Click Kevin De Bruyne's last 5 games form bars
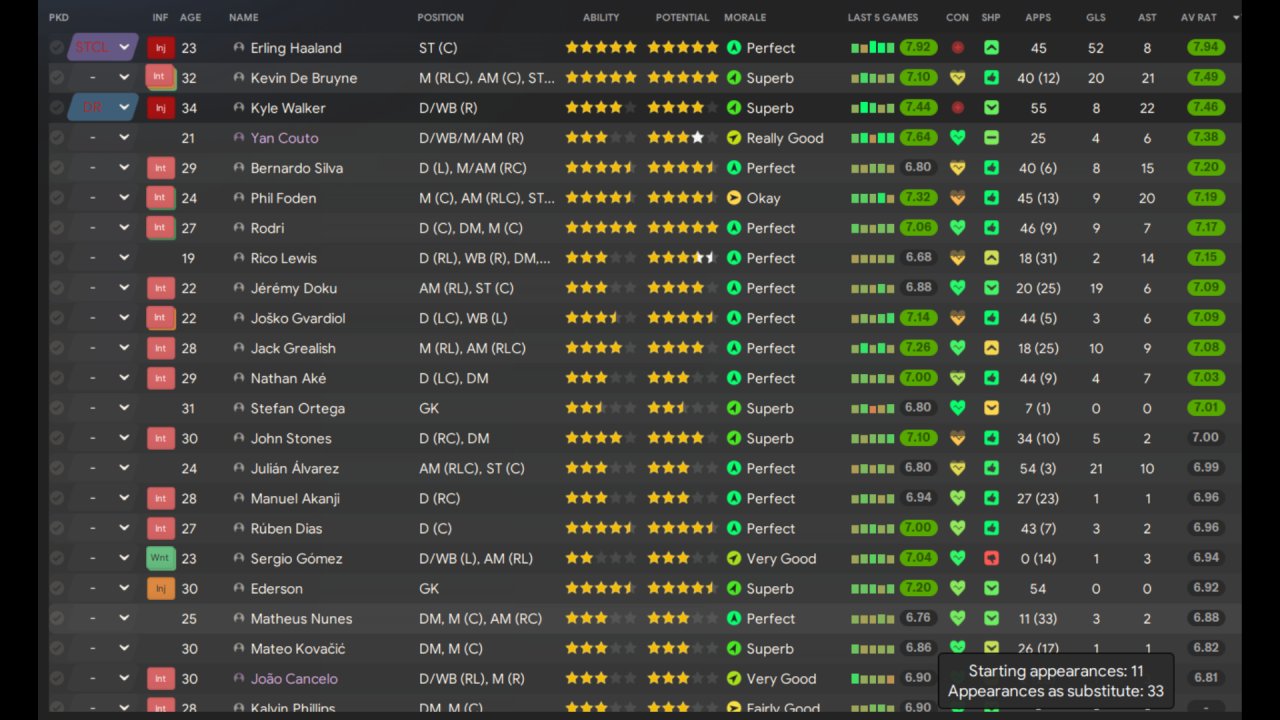The height and width of the screenshot is (720, 1280). 873,78
